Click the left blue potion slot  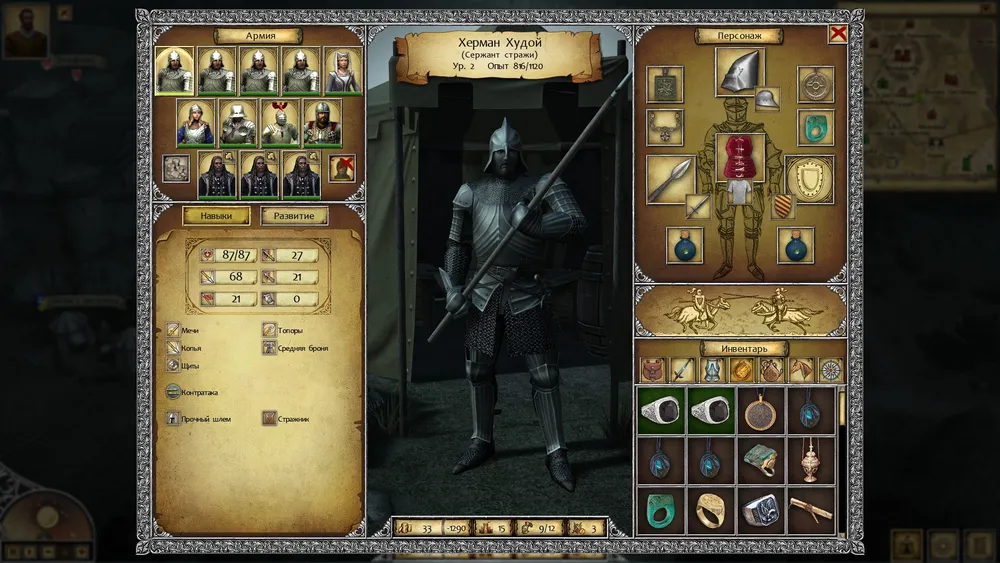[x=684, y=245]
